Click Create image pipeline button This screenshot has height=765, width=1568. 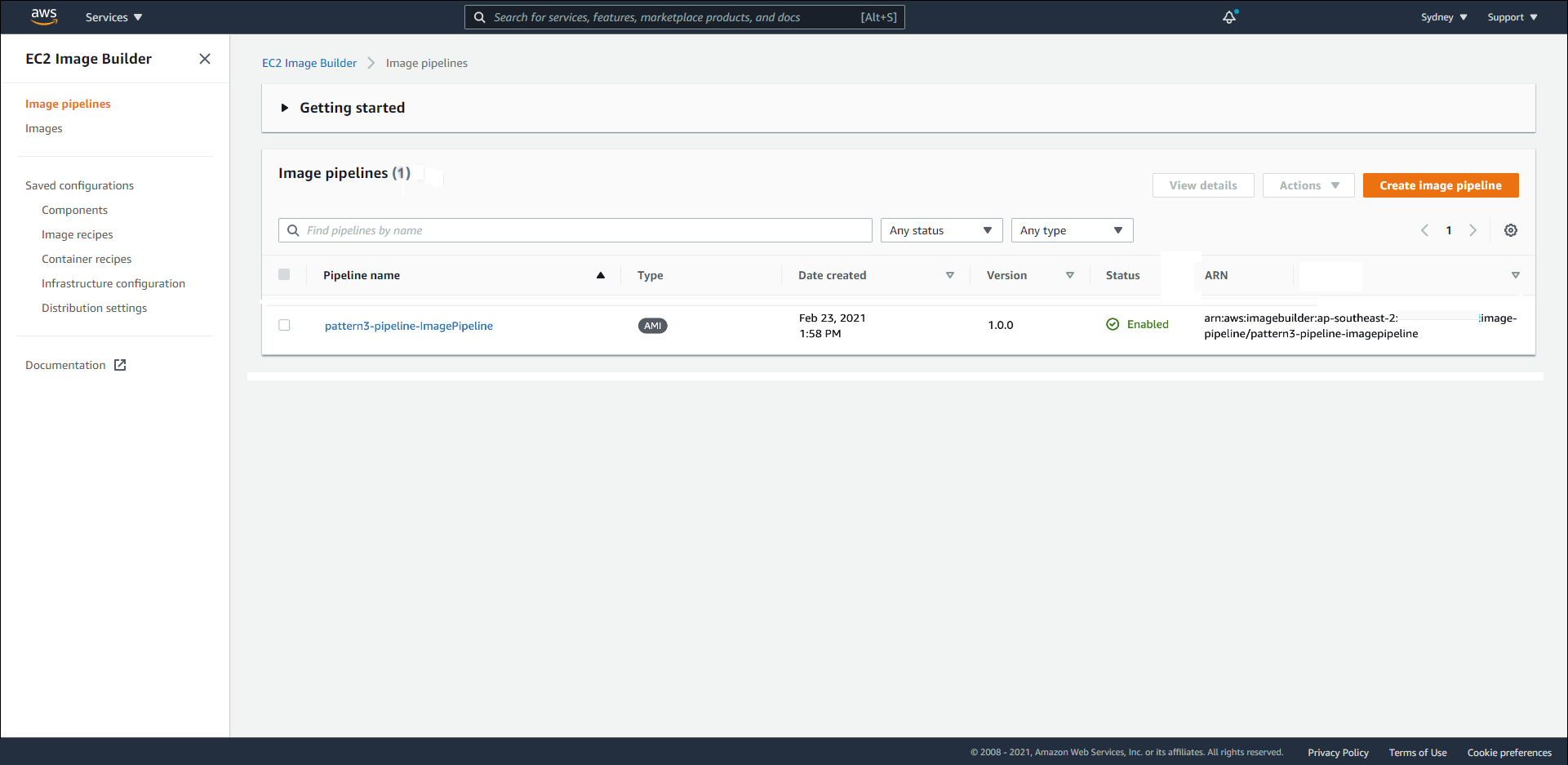(x=1441, y=185)
